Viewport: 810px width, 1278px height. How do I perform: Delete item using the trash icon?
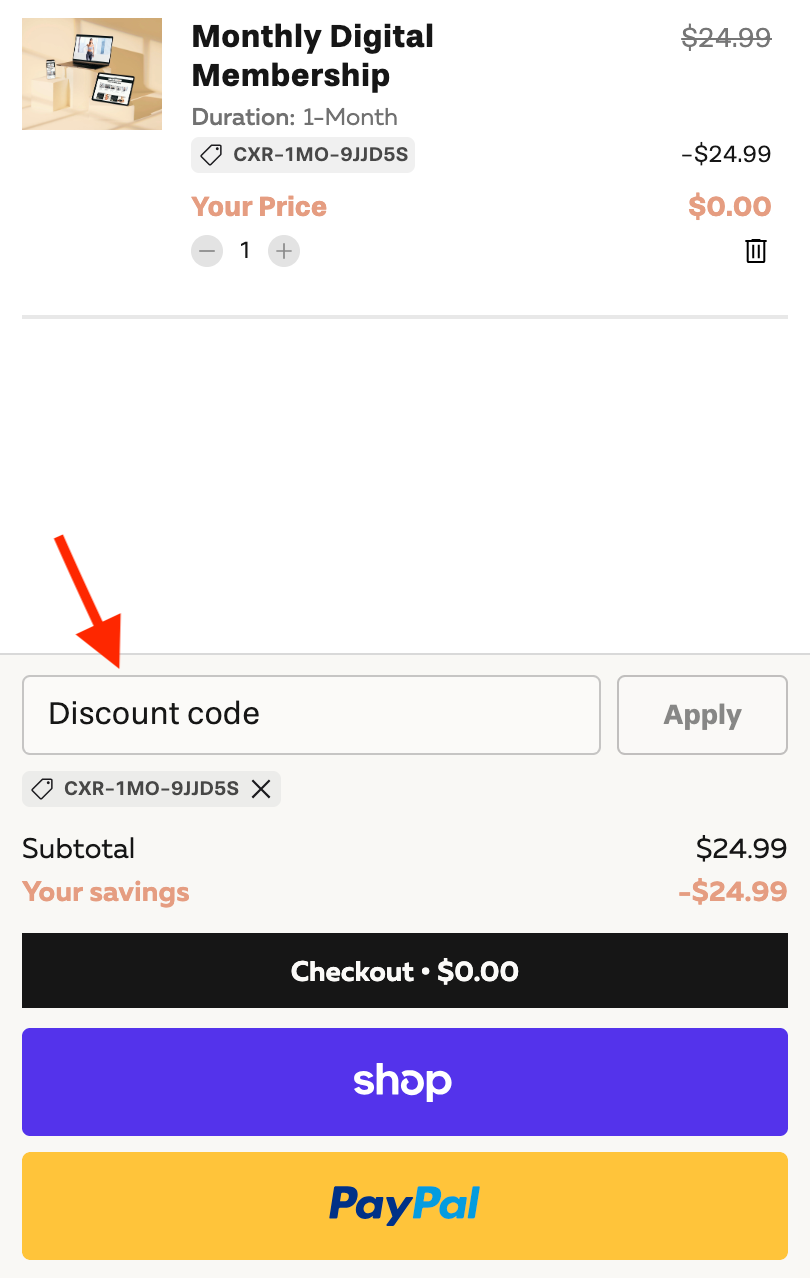tap(756, 251)
